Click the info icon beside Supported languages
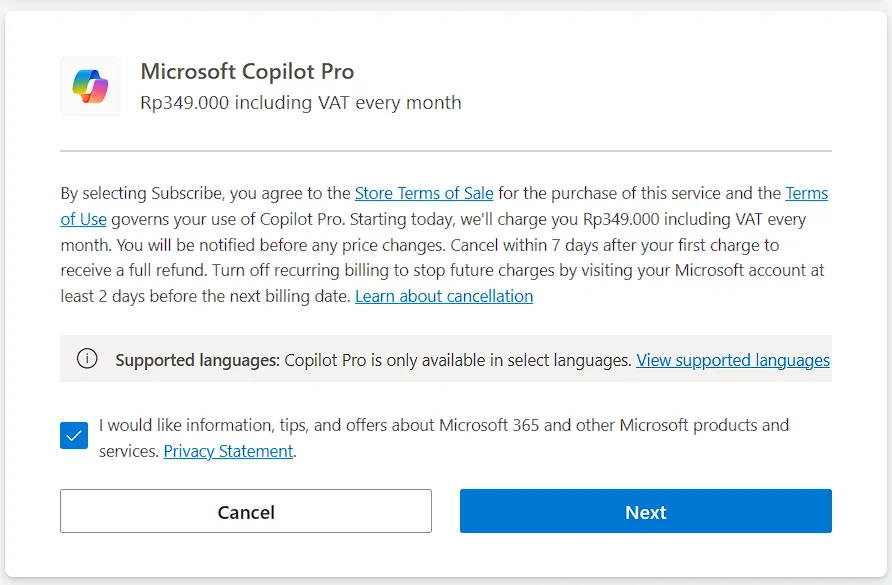Image resolution: width=892 pixels, height=585 pixels. point(87,359)
